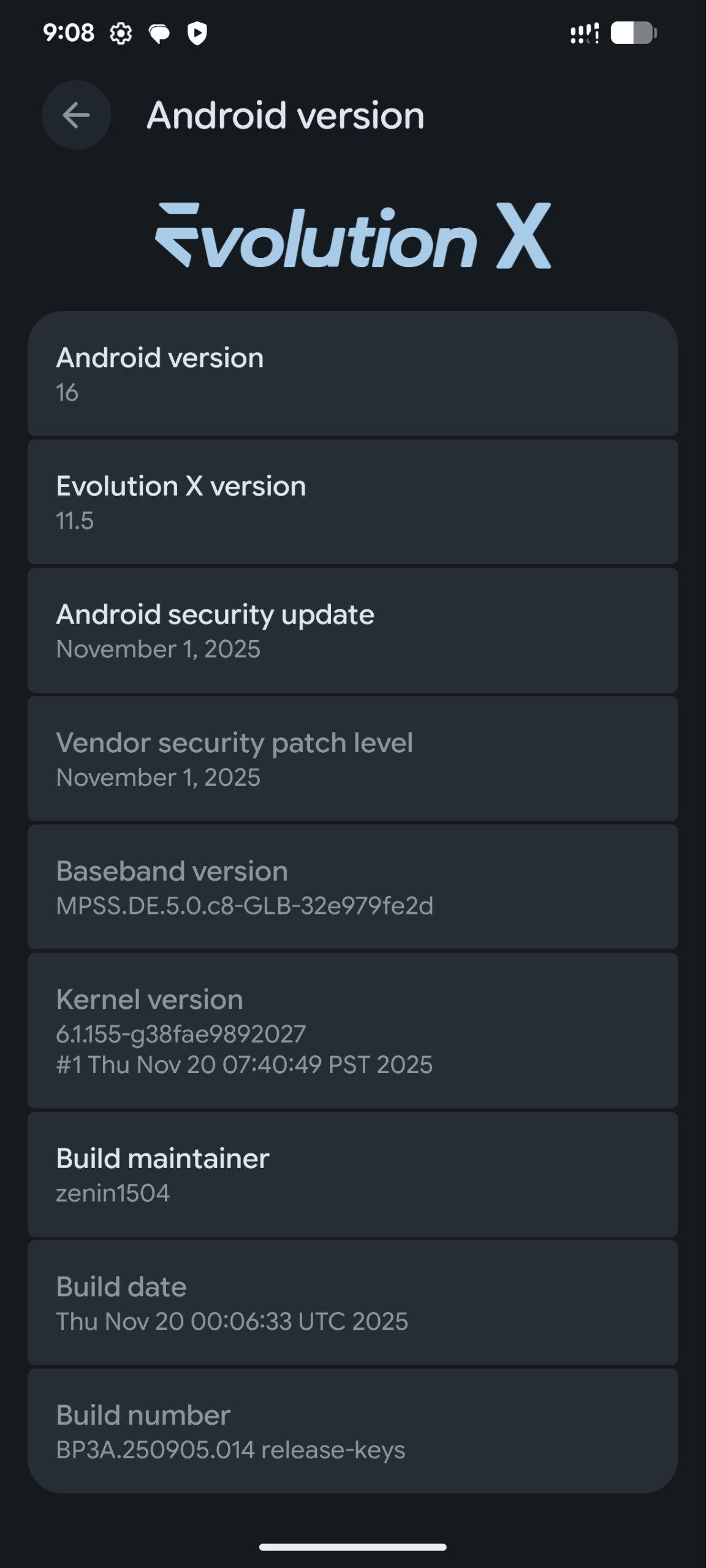
Task: Tap the Evolution X logo
Action: (353, 236)
